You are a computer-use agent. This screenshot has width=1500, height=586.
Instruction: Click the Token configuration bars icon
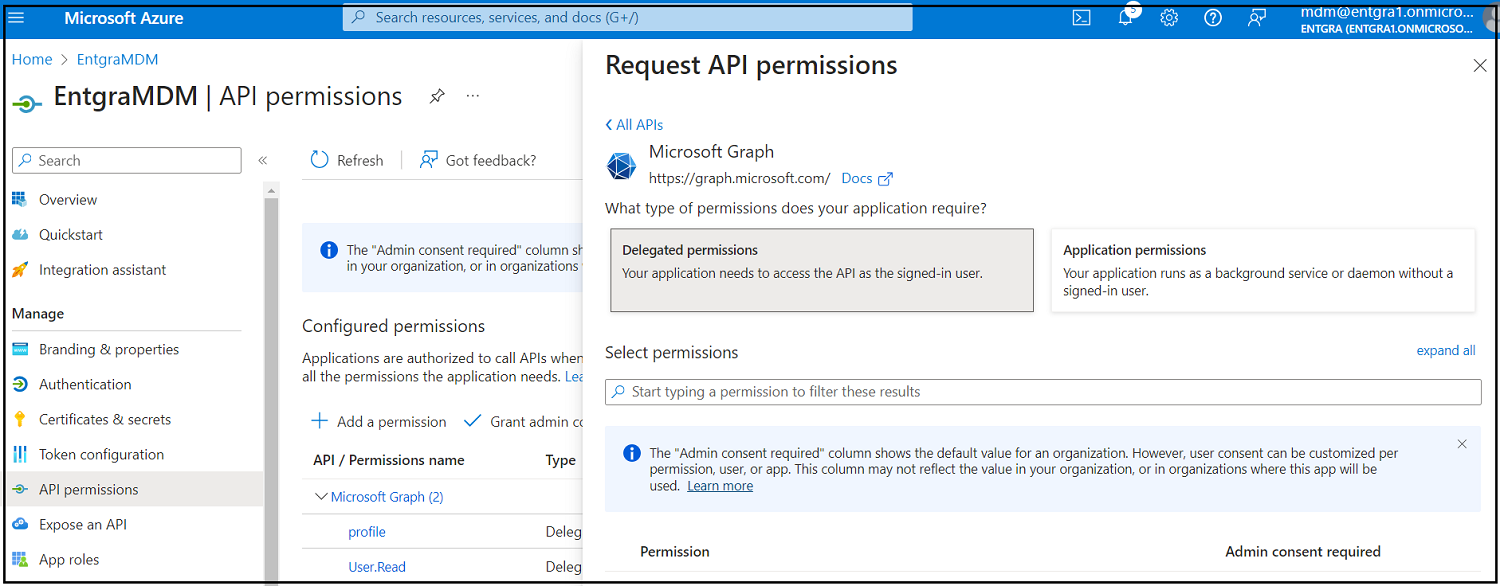click(x=19, y=454)
